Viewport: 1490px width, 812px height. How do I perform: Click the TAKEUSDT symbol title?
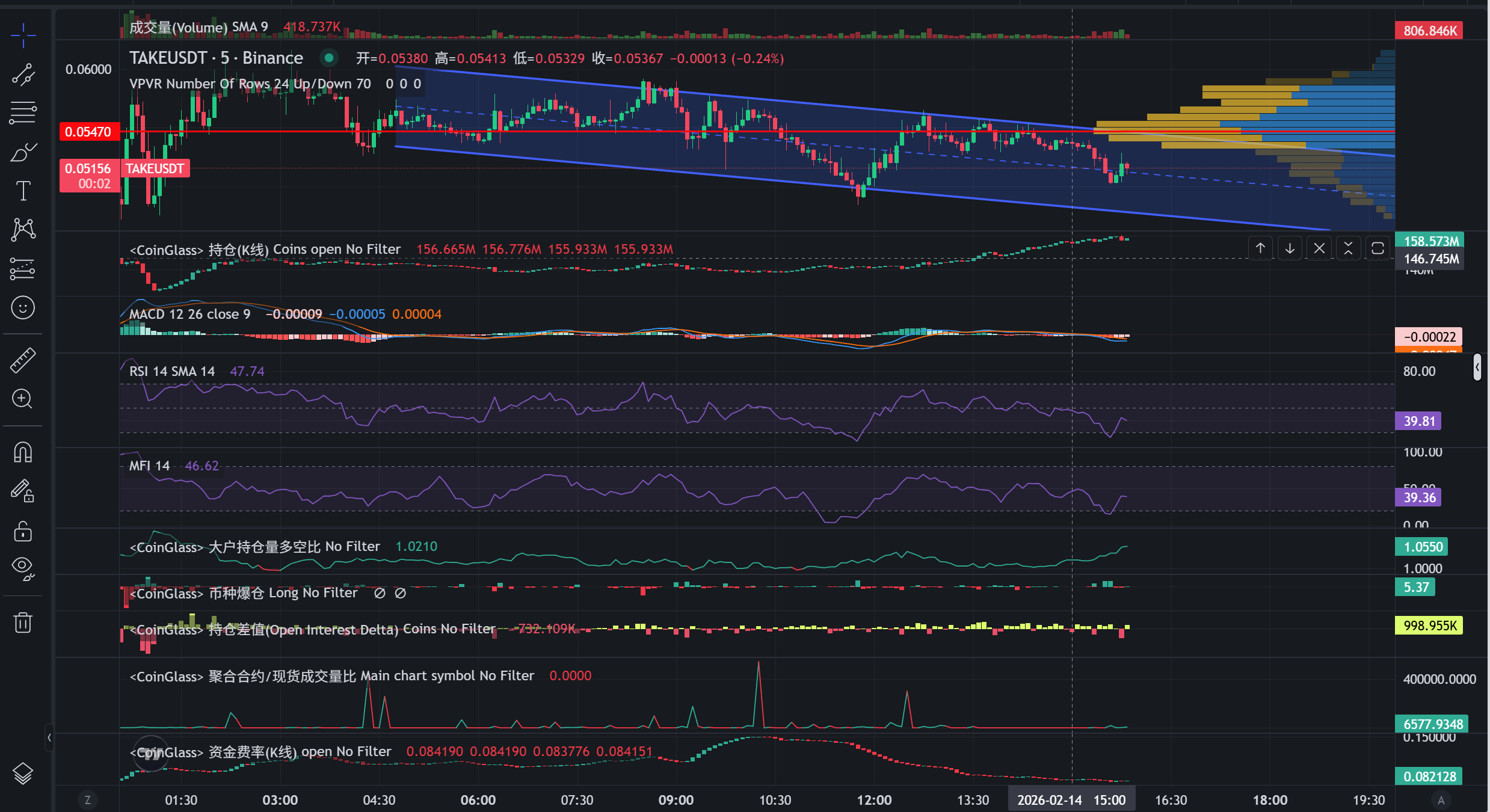(x=168, y=58)
